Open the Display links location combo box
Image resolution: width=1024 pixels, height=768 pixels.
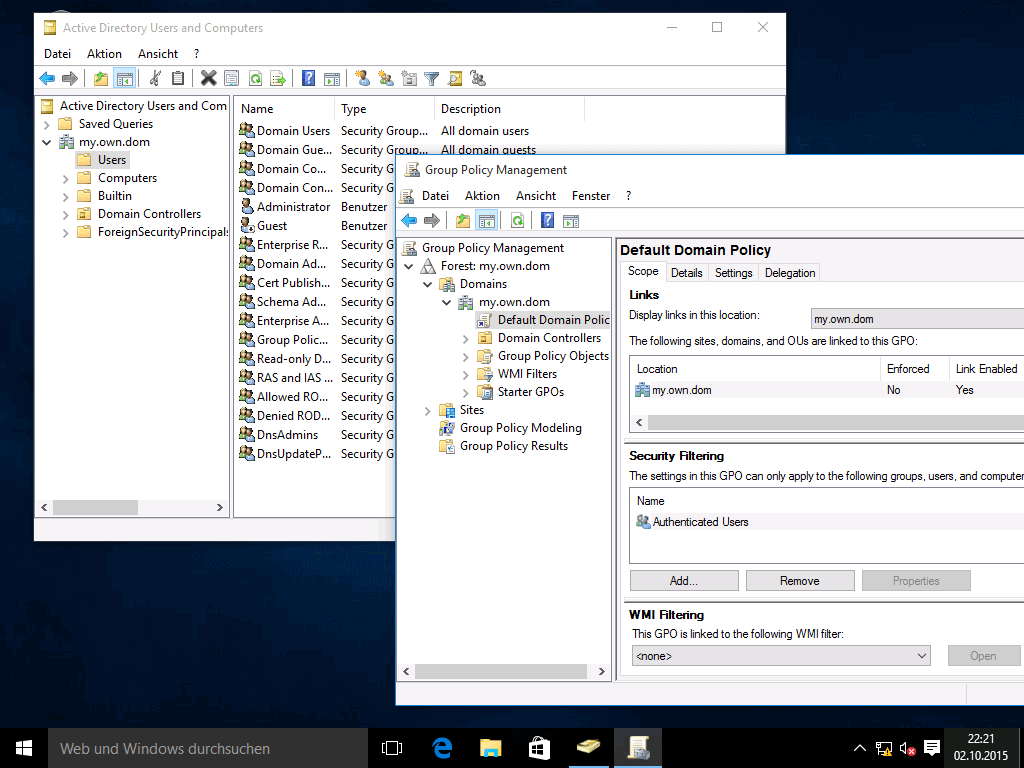coord(917,319)
